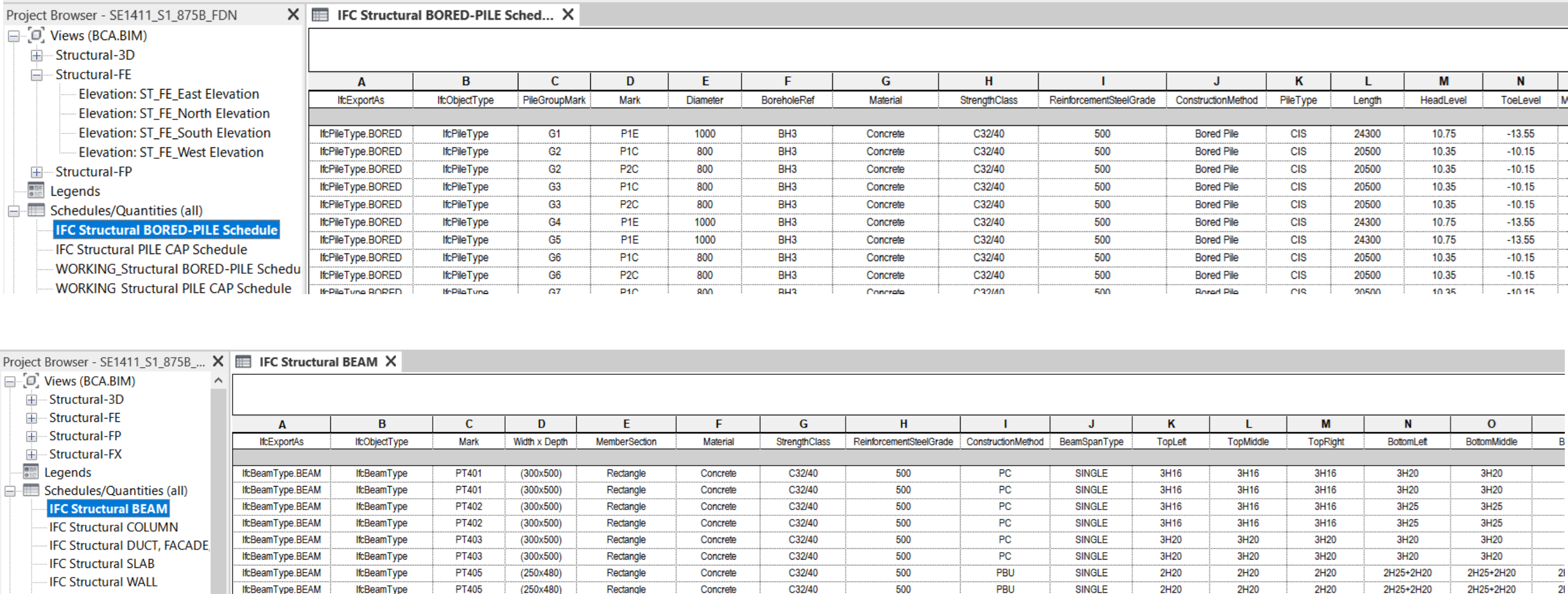Open Elevation: ST_FE_South Elevation view

[x=175, y=133]
